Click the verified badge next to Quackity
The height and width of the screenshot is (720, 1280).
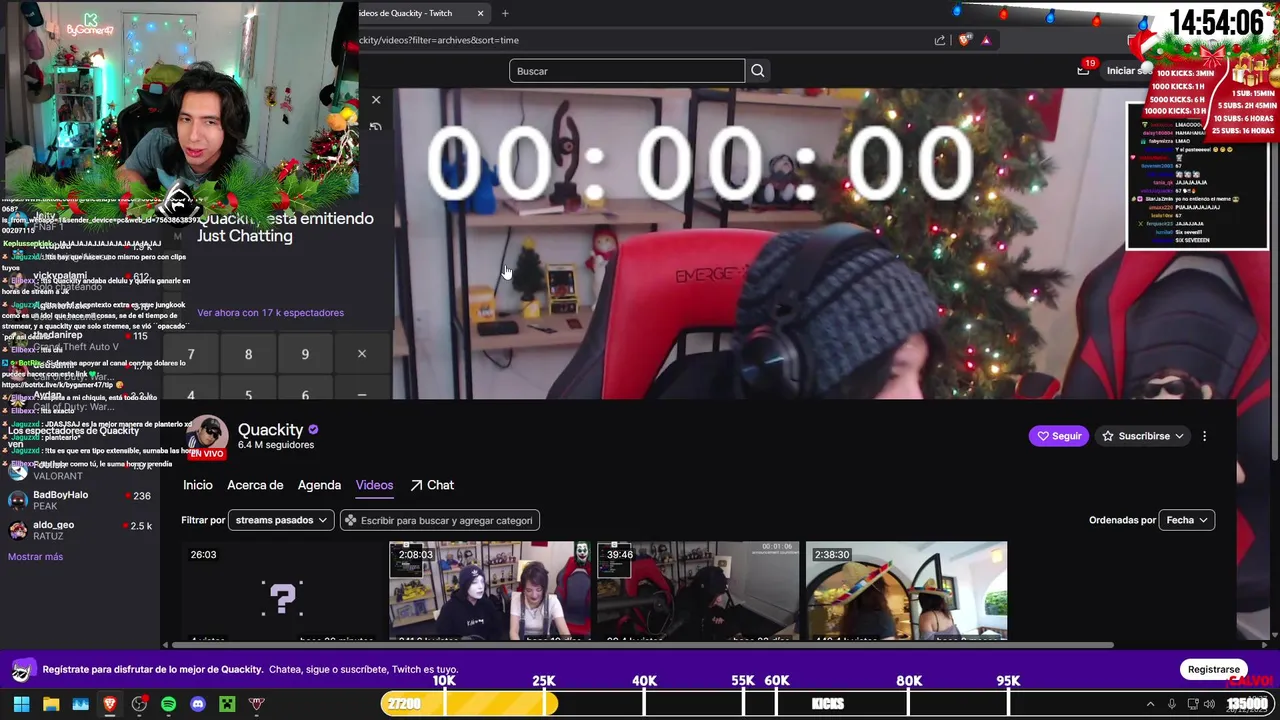point(313,429)
